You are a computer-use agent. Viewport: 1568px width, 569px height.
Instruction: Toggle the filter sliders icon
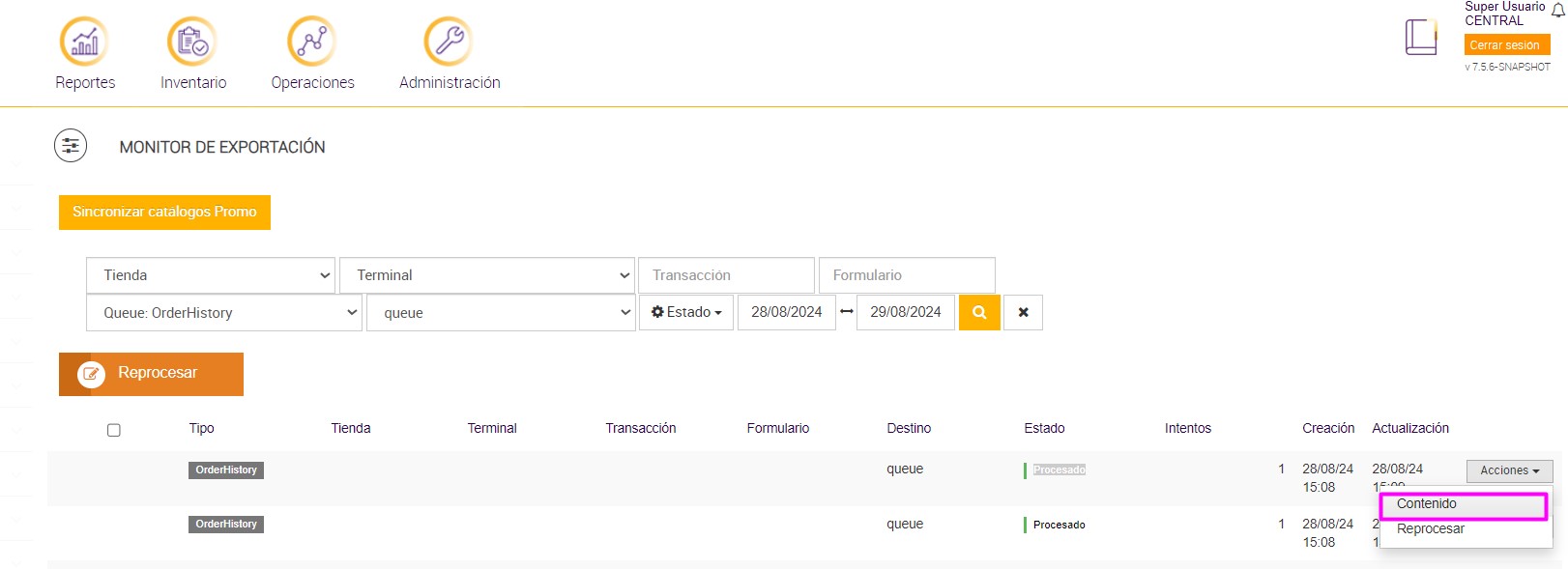(71, 146)
